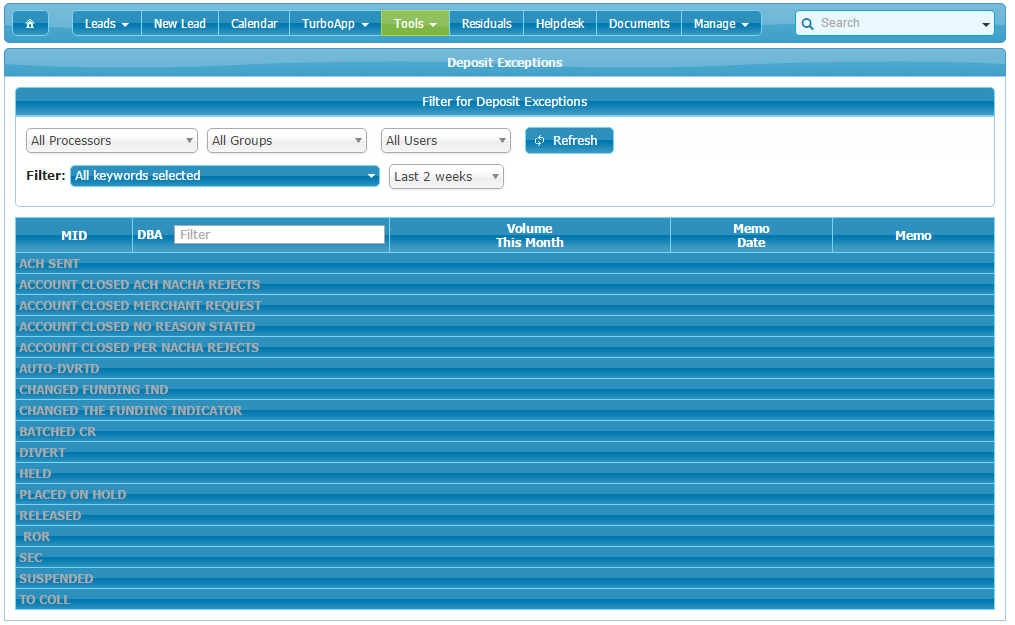Open the Leads menu
The width and height of the screenshot is (1015, 625).
coord(106,24)
